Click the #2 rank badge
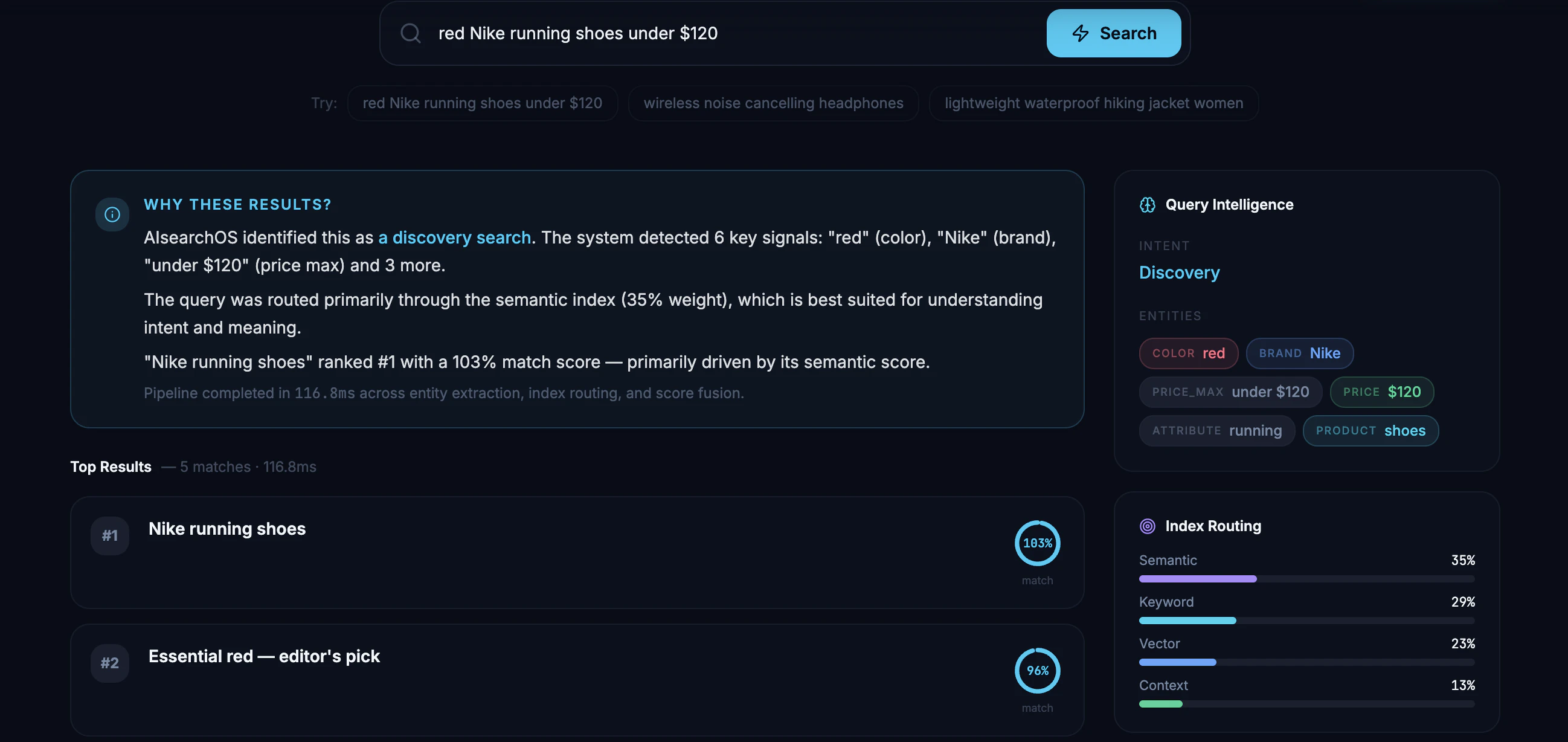 coord(109,663)
